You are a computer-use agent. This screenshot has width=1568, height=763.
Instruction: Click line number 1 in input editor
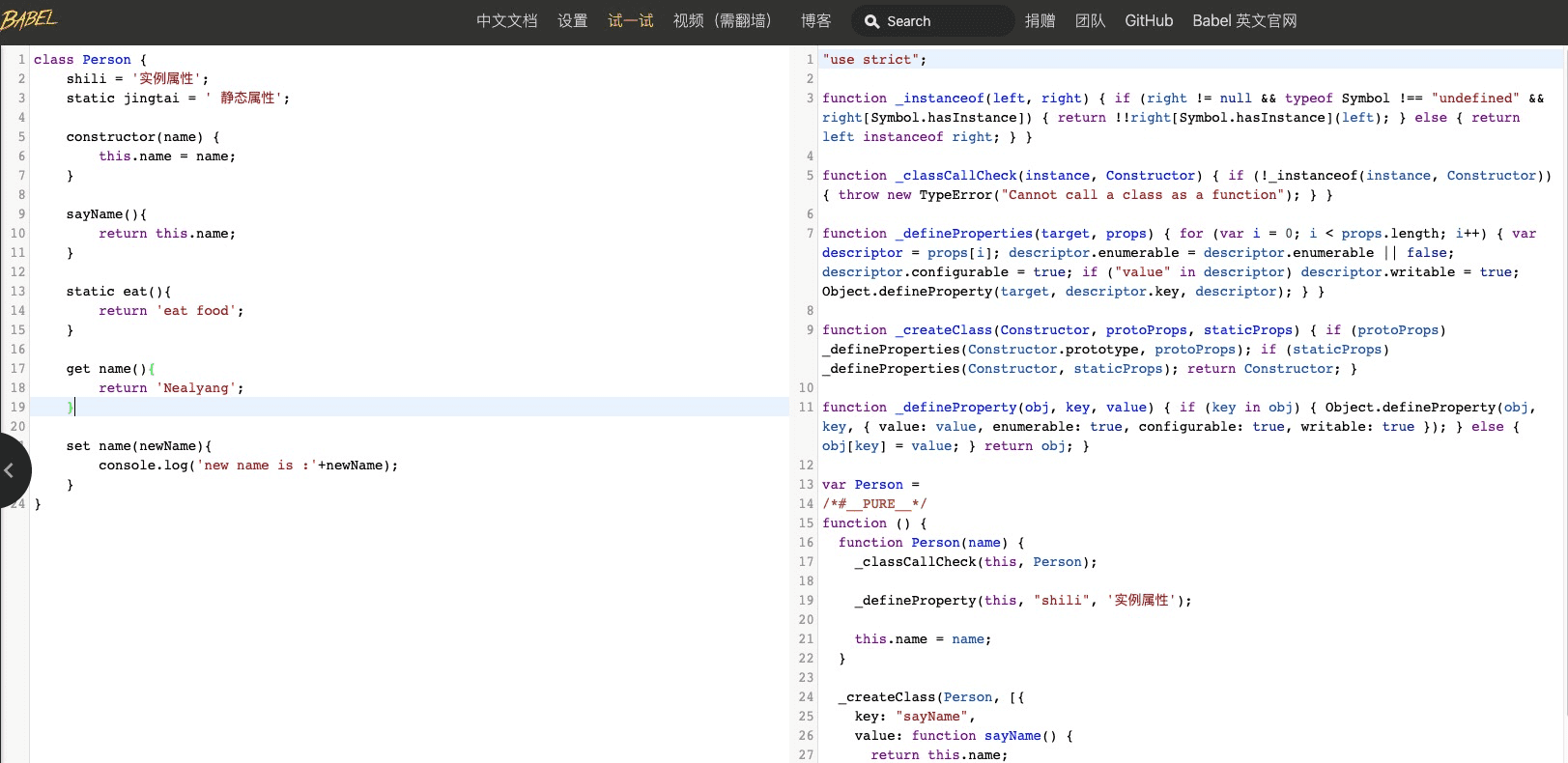21,59
